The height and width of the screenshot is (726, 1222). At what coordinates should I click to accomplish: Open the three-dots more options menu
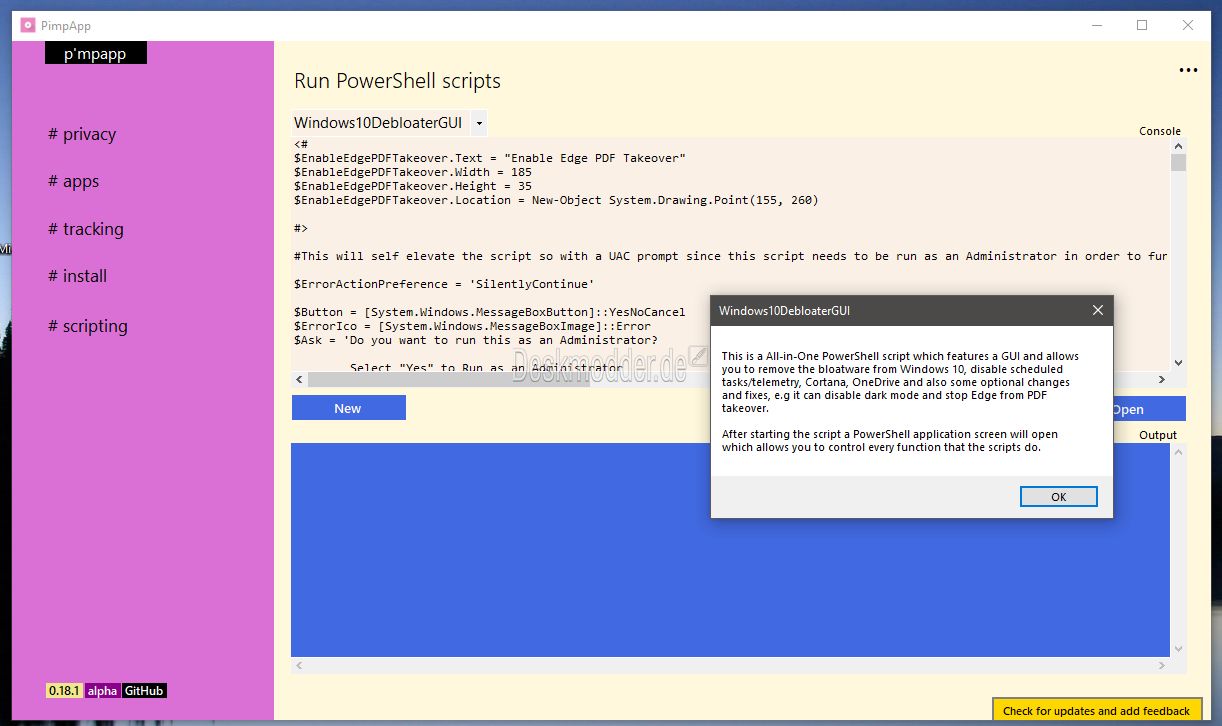[x=1188, y=70]
